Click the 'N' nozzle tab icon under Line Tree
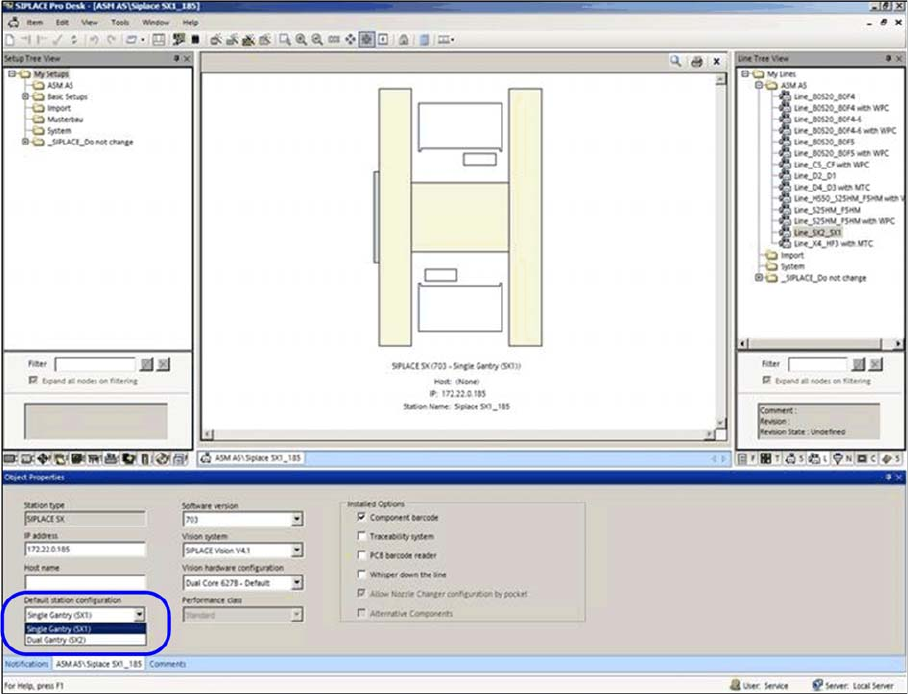This screenshot has height=694, width=908. tap(842, 459)
